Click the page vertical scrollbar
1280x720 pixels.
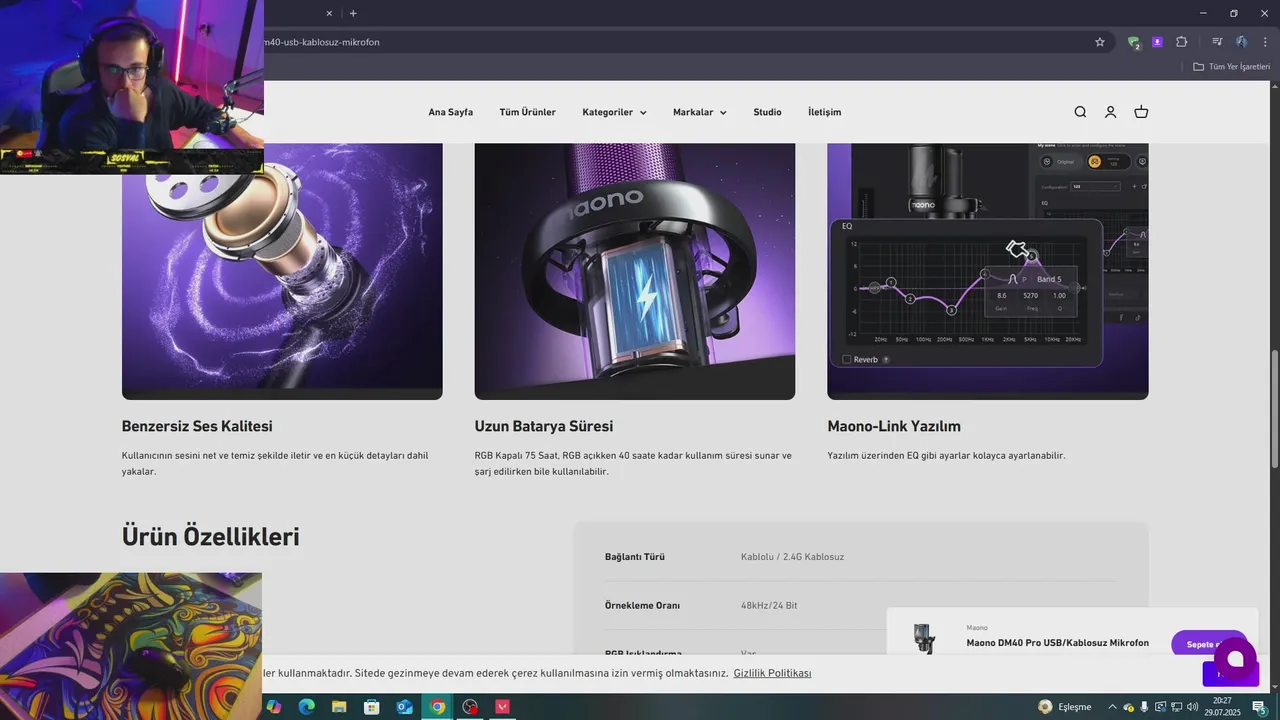tap(1274, 408)
